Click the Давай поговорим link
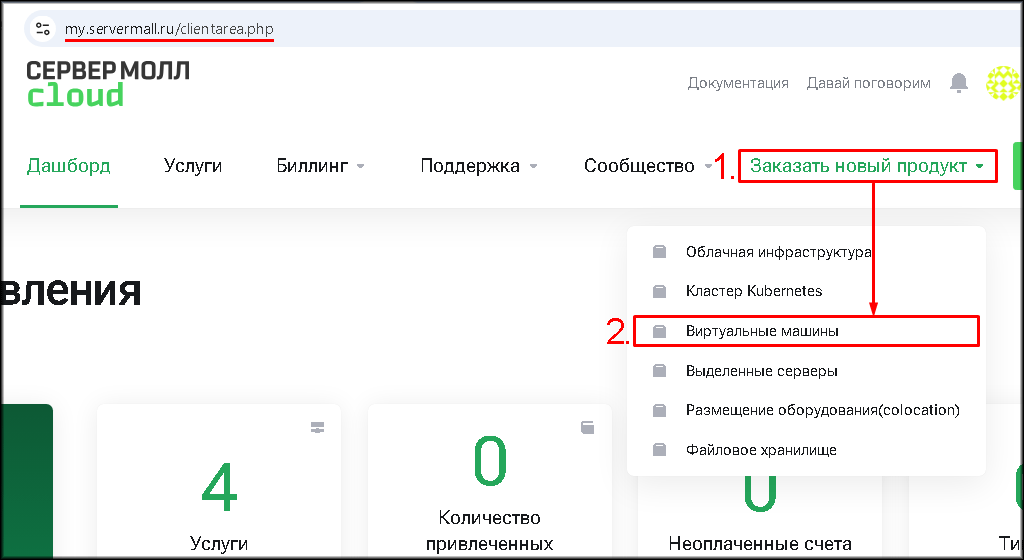The height and width of the screenshot is (560, 1024). (x=868, y=83)
